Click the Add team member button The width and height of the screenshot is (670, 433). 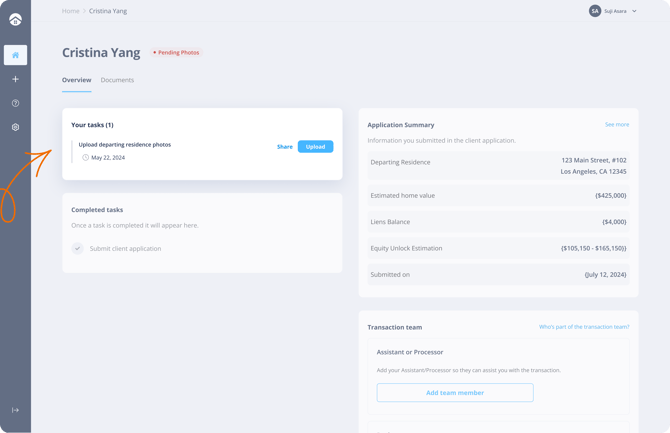pyautogui.click(x=455, y=393)
